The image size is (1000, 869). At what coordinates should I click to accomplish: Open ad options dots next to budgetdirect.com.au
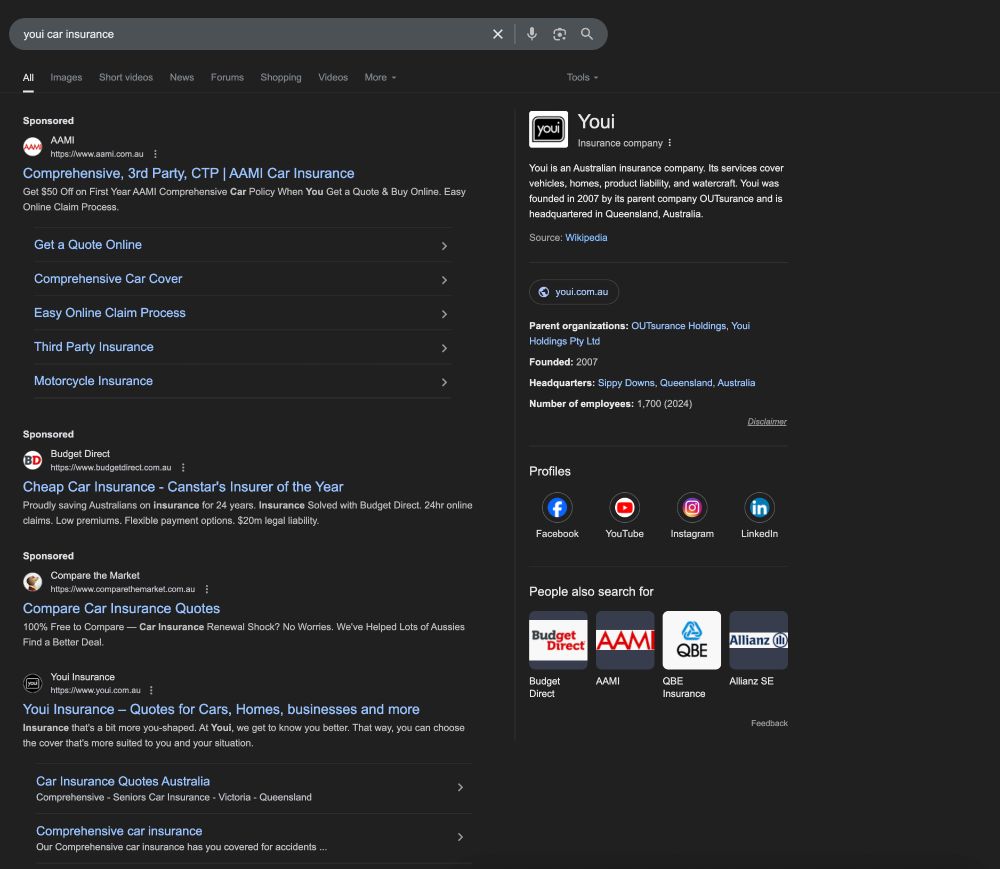(x=183, y=467)
